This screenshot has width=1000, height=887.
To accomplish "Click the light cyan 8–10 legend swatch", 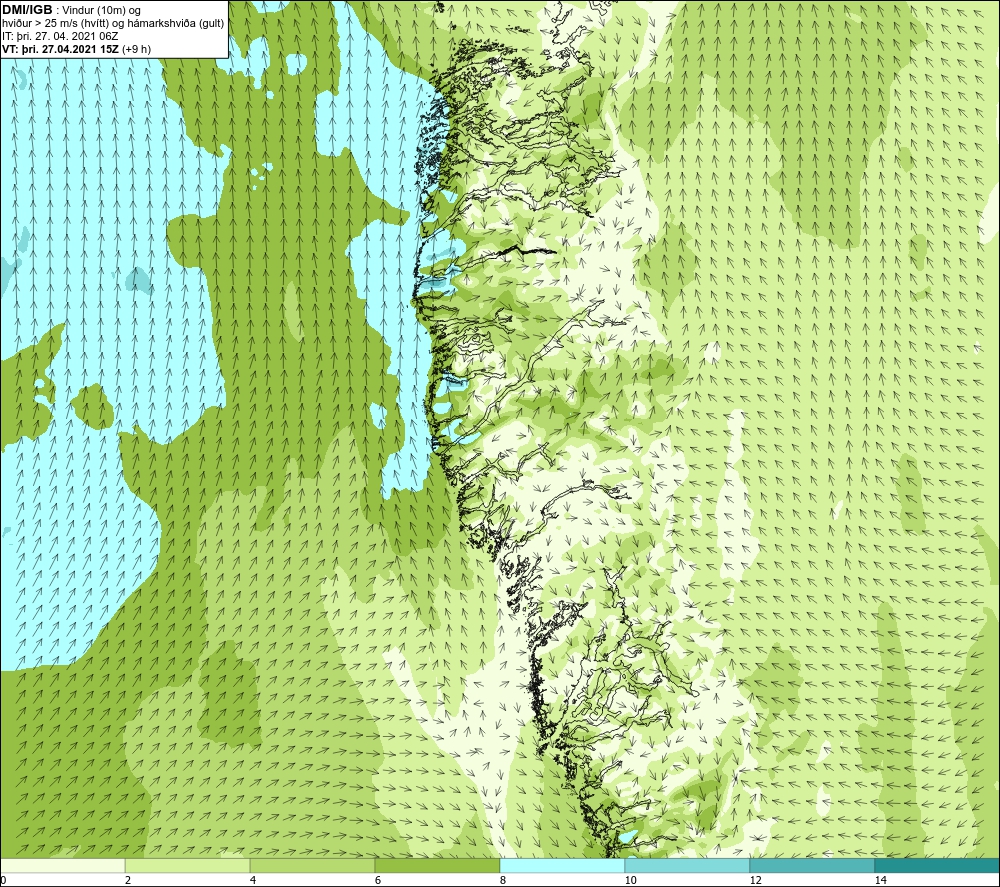I will pyautogui.click(x=562, y=865).
